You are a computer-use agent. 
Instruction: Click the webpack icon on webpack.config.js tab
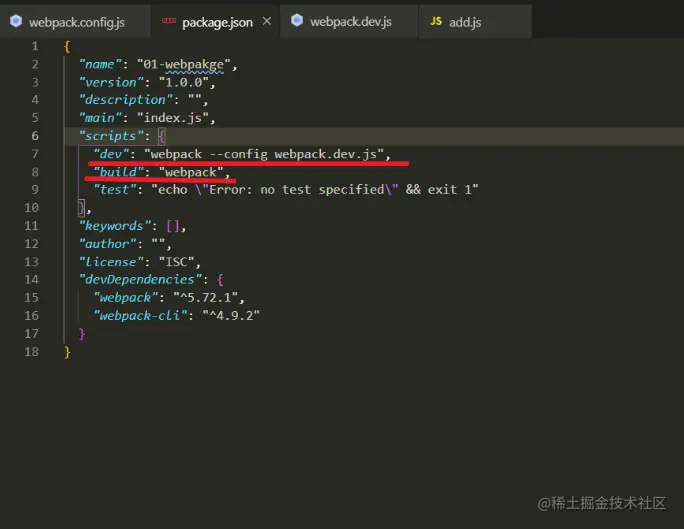pyautogui.click(x=16, y=21)
